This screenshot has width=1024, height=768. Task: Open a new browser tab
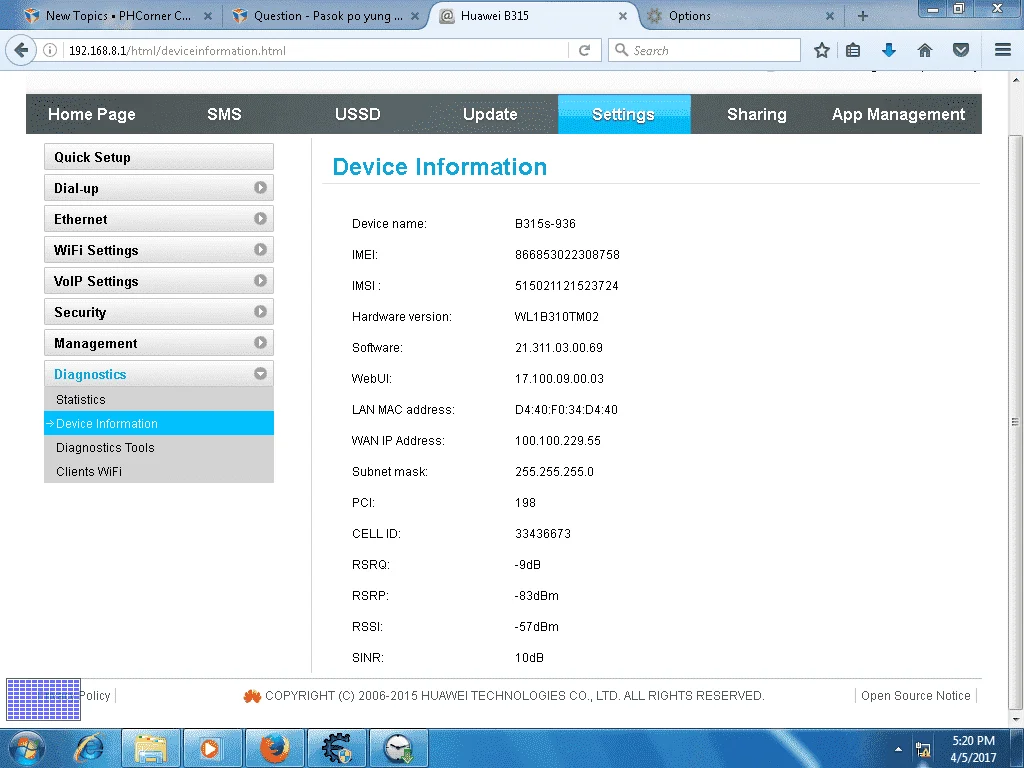863,16
